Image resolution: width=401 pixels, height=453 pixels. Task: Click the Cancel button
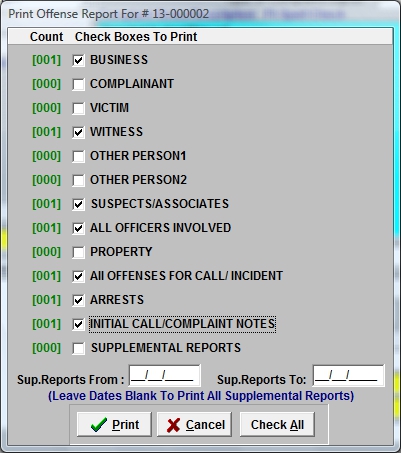coord(194,424)
